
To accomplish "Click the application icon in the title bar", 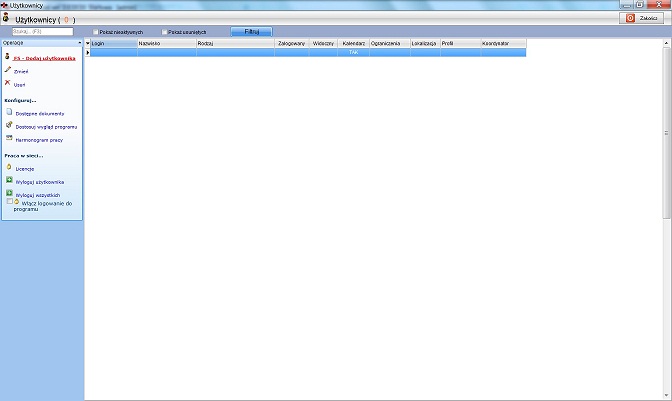I will point(4,5).
